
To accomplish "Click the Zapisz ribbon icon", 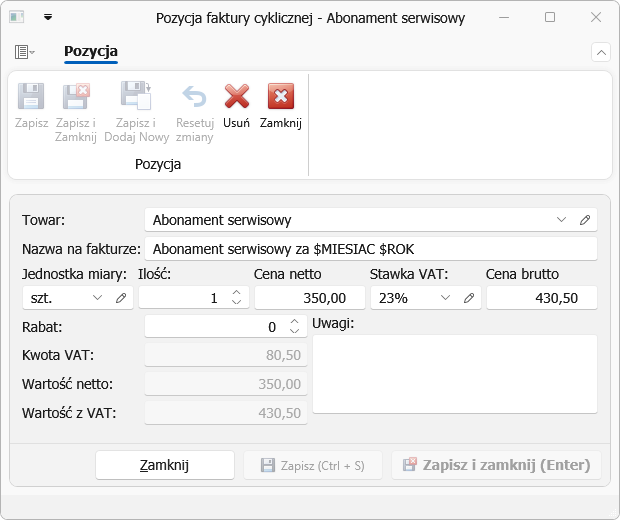I will pyautogui.click(x=31, y=96).
